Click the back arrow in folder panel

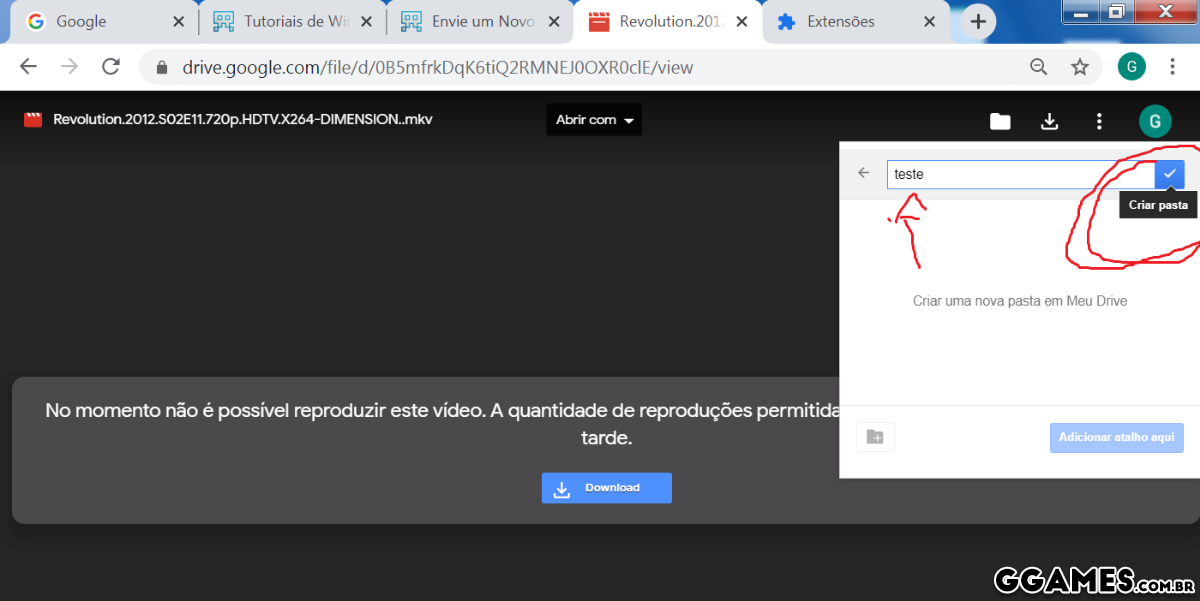(864, 173)
